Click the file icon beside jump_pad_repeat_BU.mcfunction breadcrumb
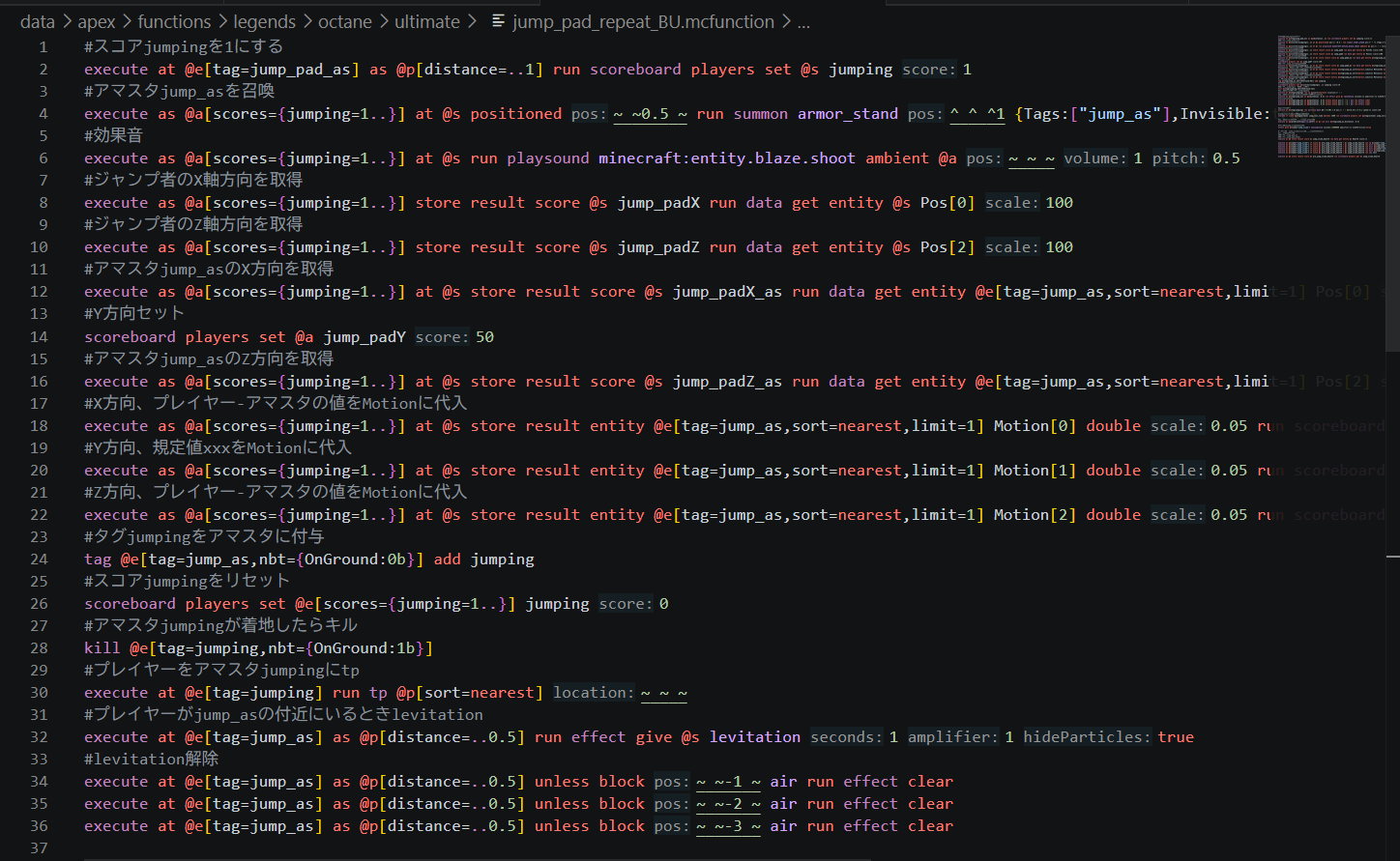This screenshot has width=1400, height=861. 498,21
